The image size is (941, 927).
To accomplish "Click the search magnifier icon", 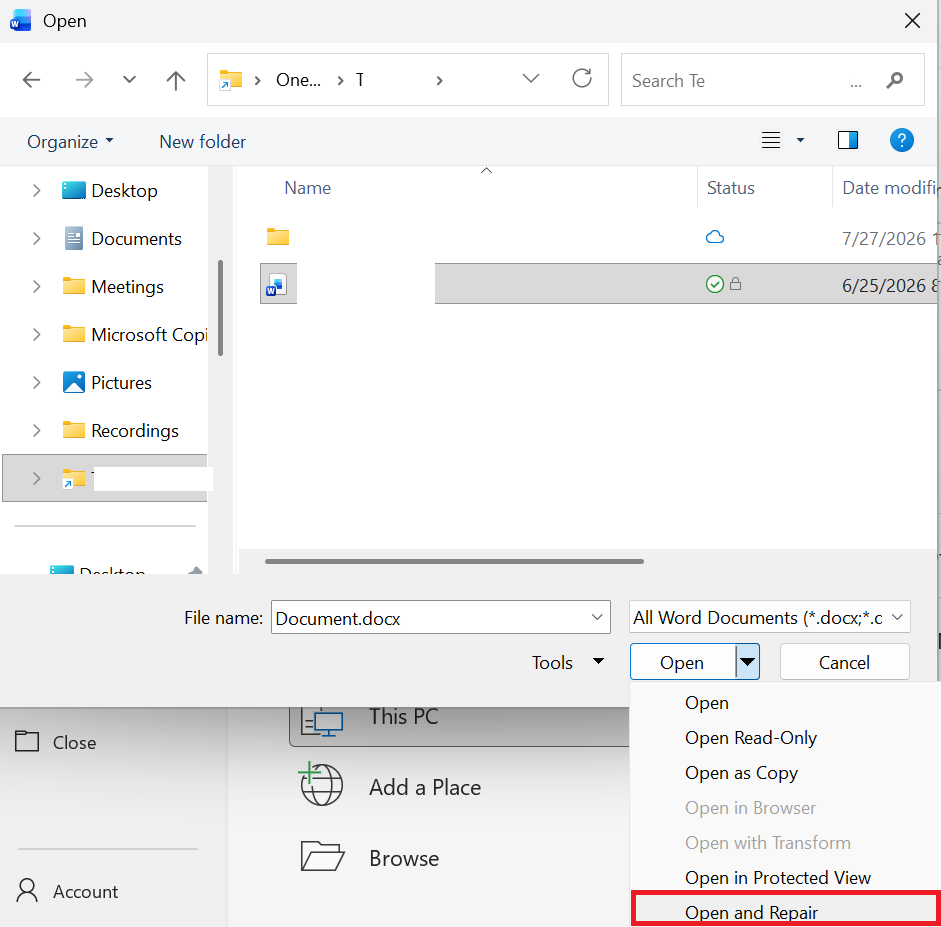I will tap(894, 80).
